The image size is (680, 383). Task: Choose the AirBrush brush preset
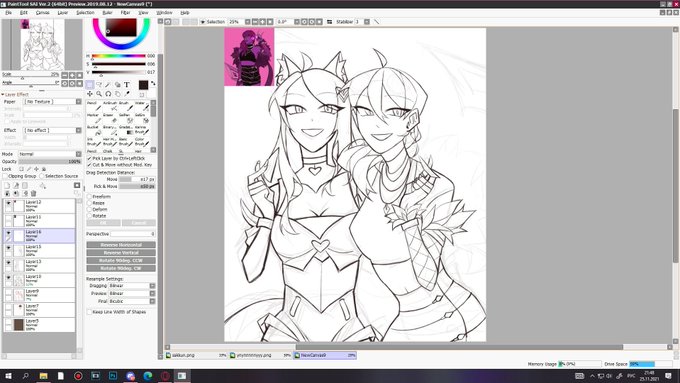(x=109, y=106)
